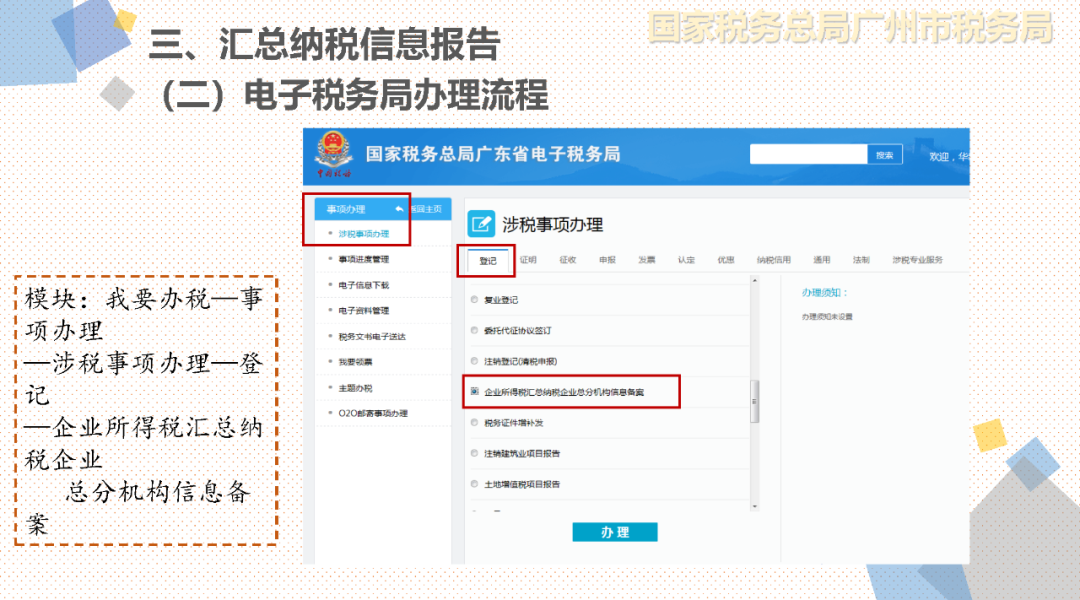Go to 税务文书电子送达 in sidebar
Viewport: 1080px width, 600px height.
372,337
